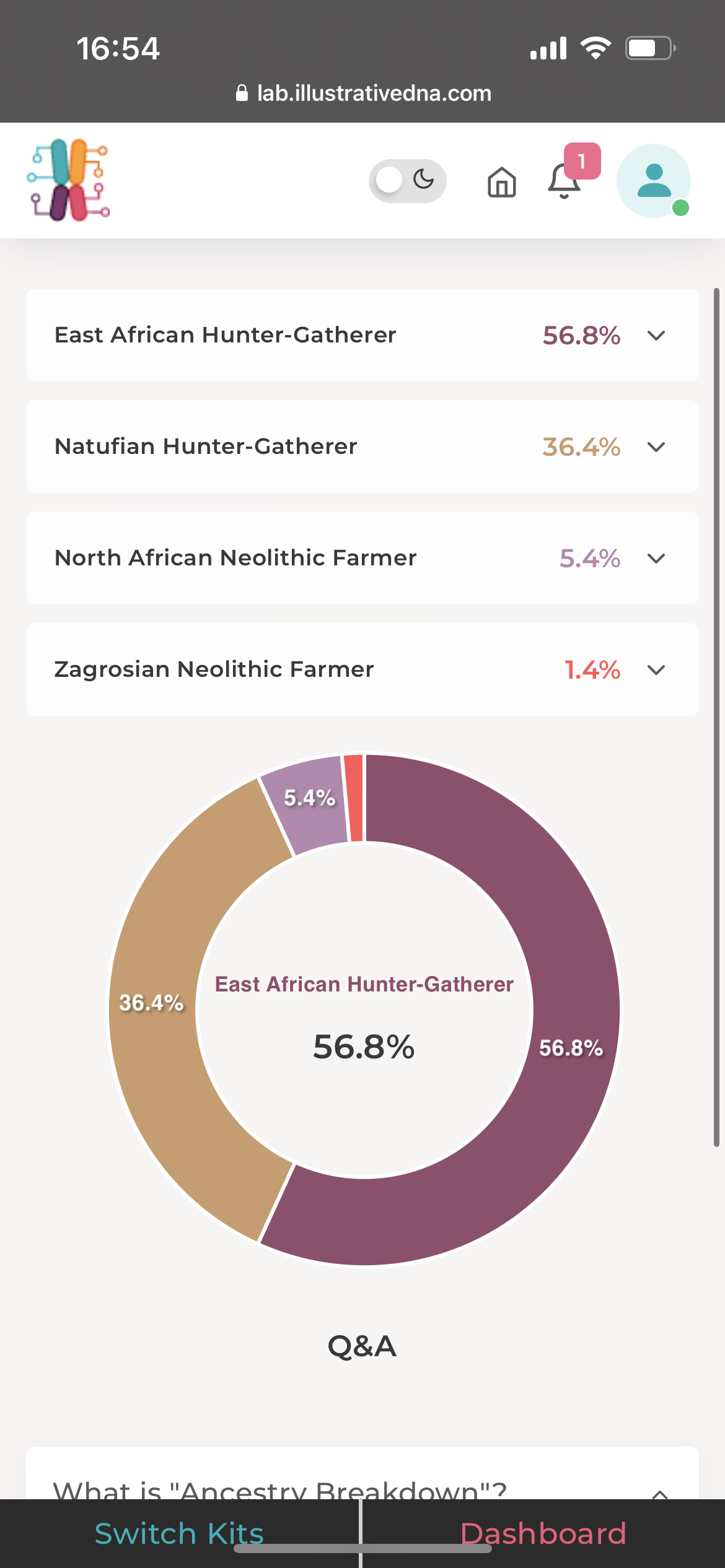The height and width of the screenshot is (1568, 725).
Task: Open user profile avatar
Action: point(654,181)
